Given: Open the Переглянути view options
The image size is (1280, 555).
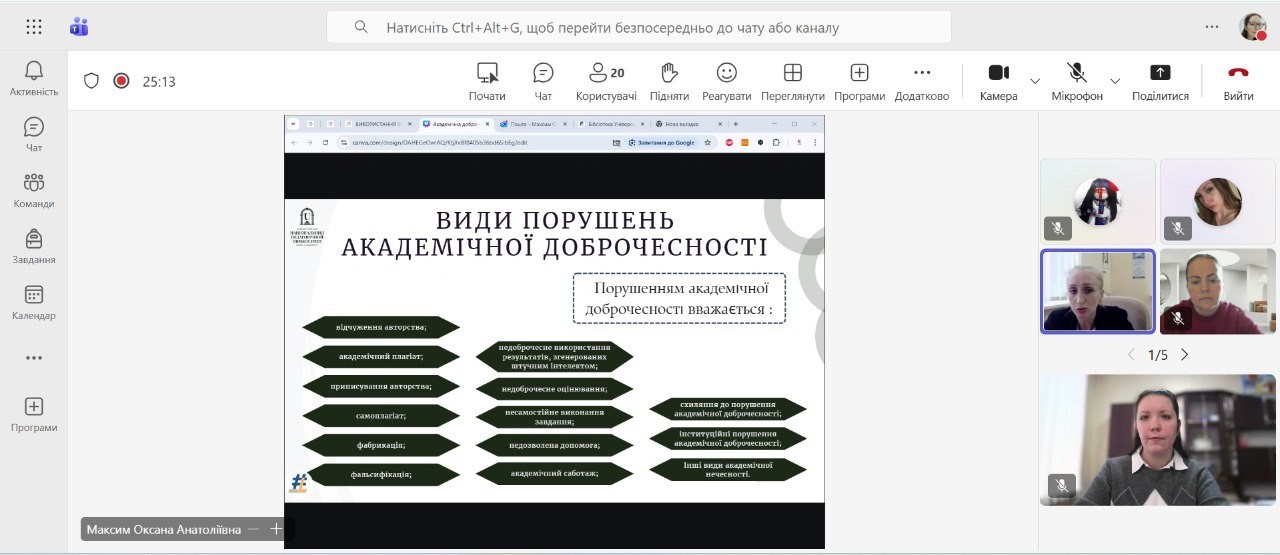Looking at the screenshot, I should point(792,81).
